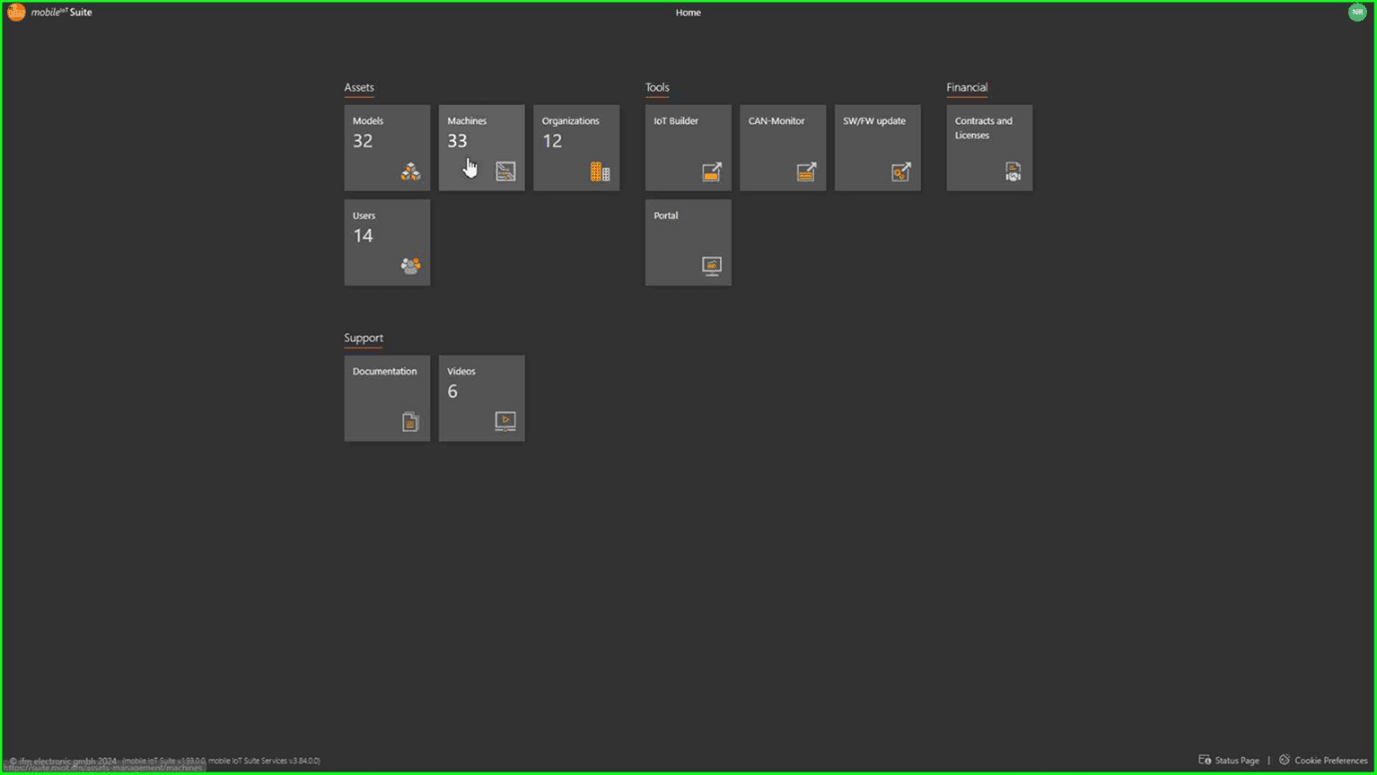Screen dimensions: 1377x775
Task: Select the Assets section heading
Action: (x=359, y=87)
